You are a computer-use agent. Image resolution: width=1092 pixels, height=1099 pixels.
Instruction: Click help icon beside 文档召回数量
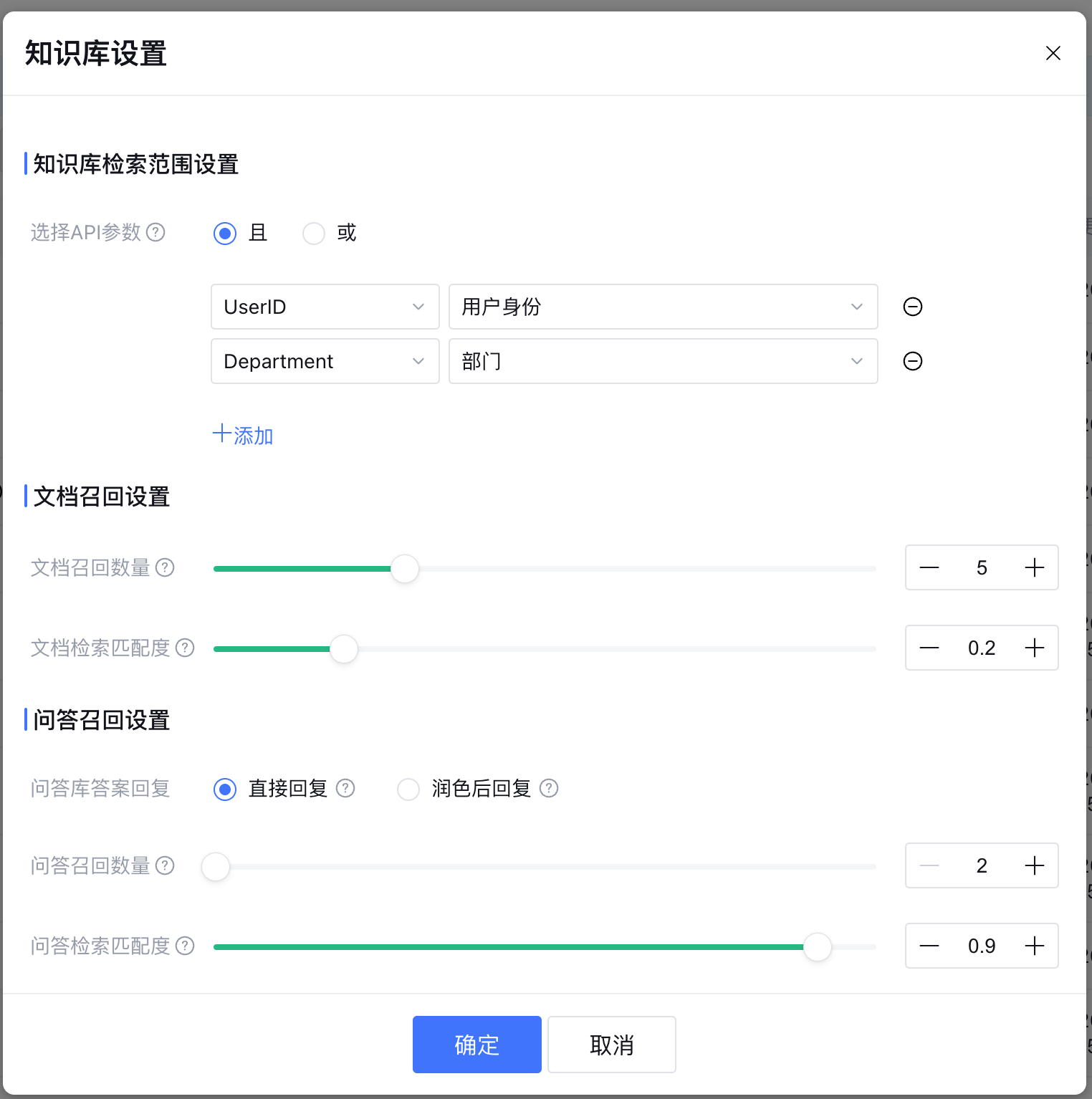165,567
